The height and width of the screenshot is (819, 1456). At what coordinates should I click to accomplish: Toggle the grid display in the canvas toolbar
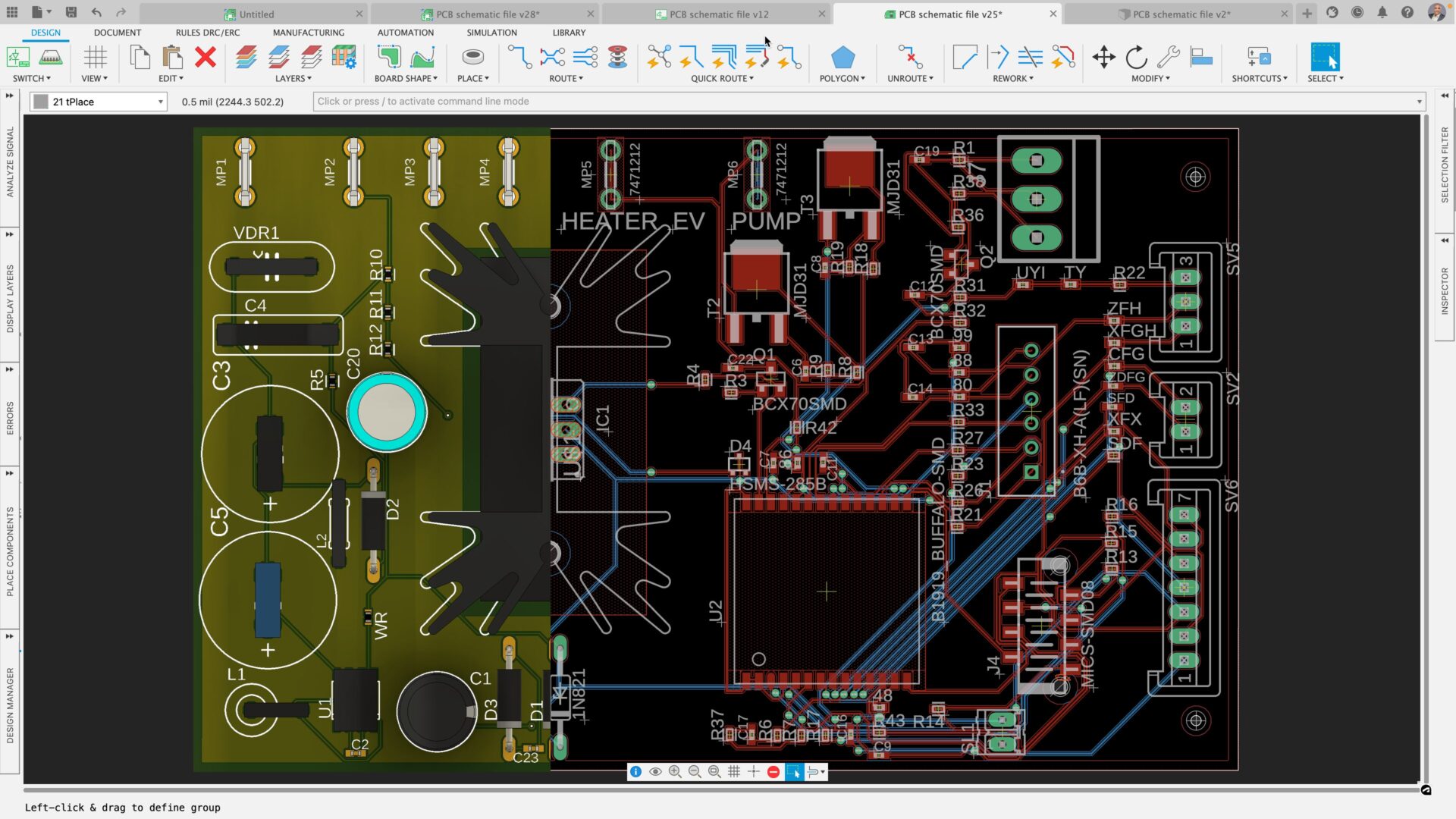733,771
